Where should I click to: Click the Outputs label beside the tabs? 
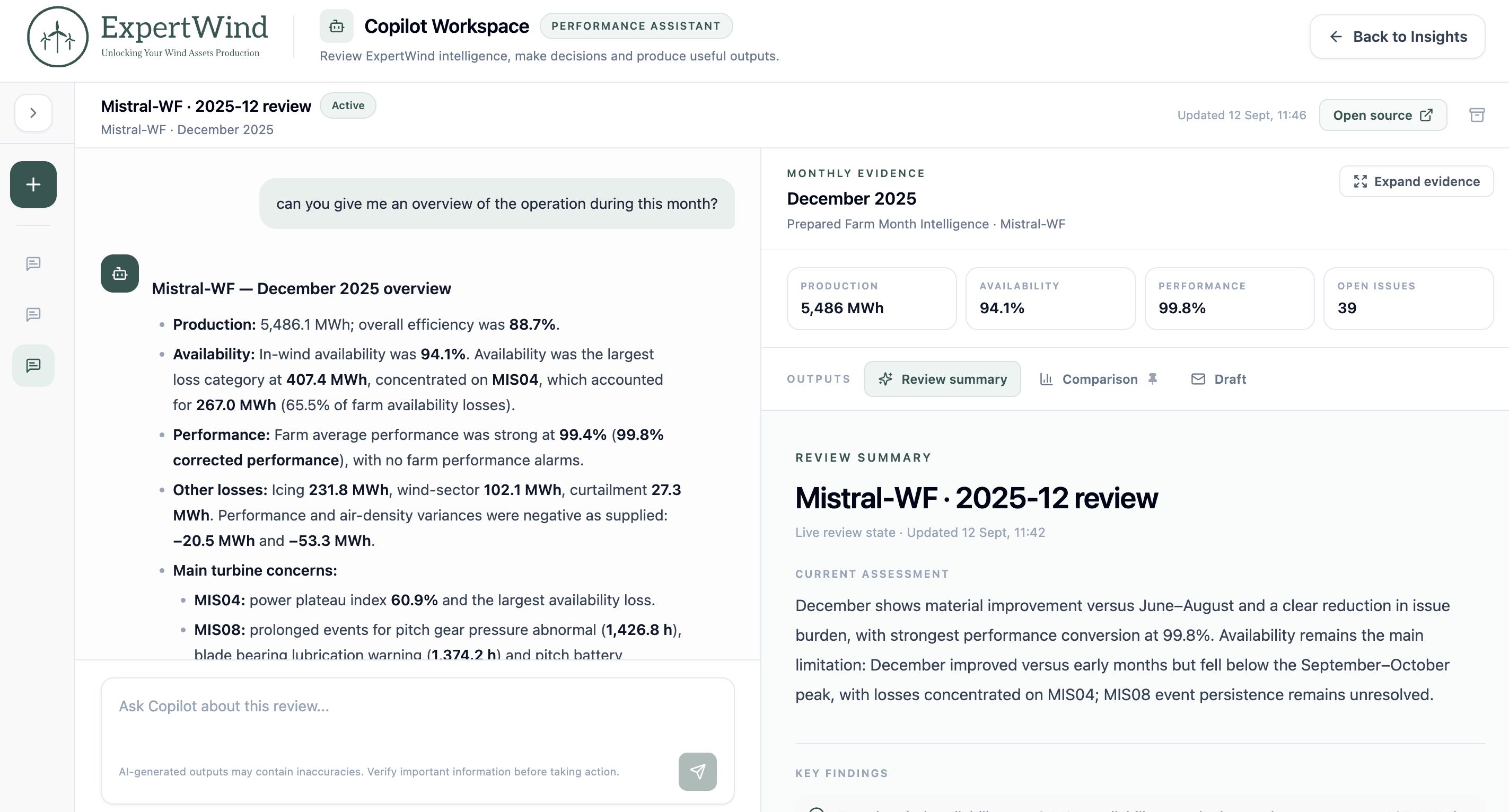pyautogui.click(x=818, y=379)
